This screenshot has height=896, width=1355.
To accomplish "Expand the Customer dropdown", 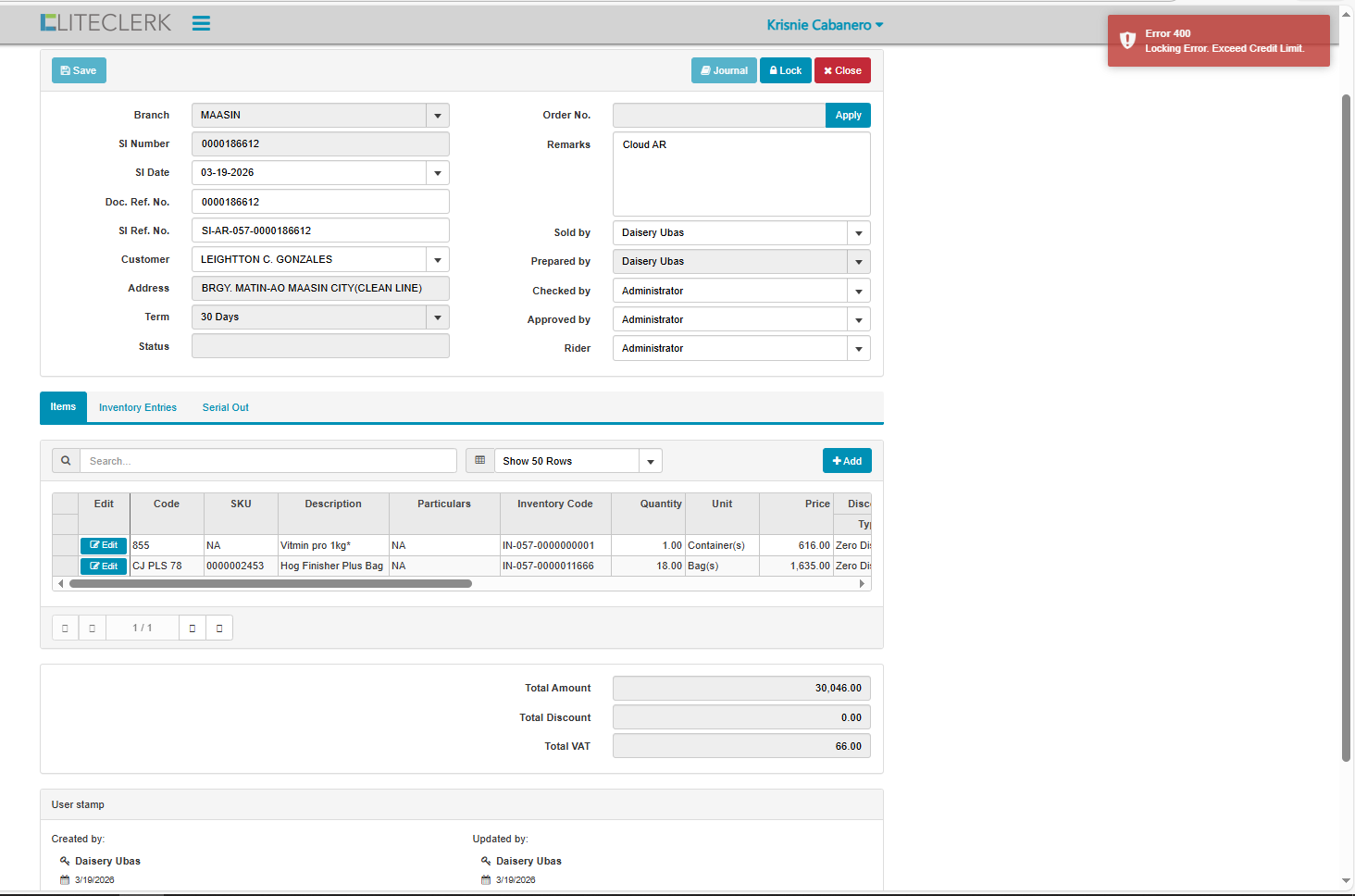I will coord(438,260).
